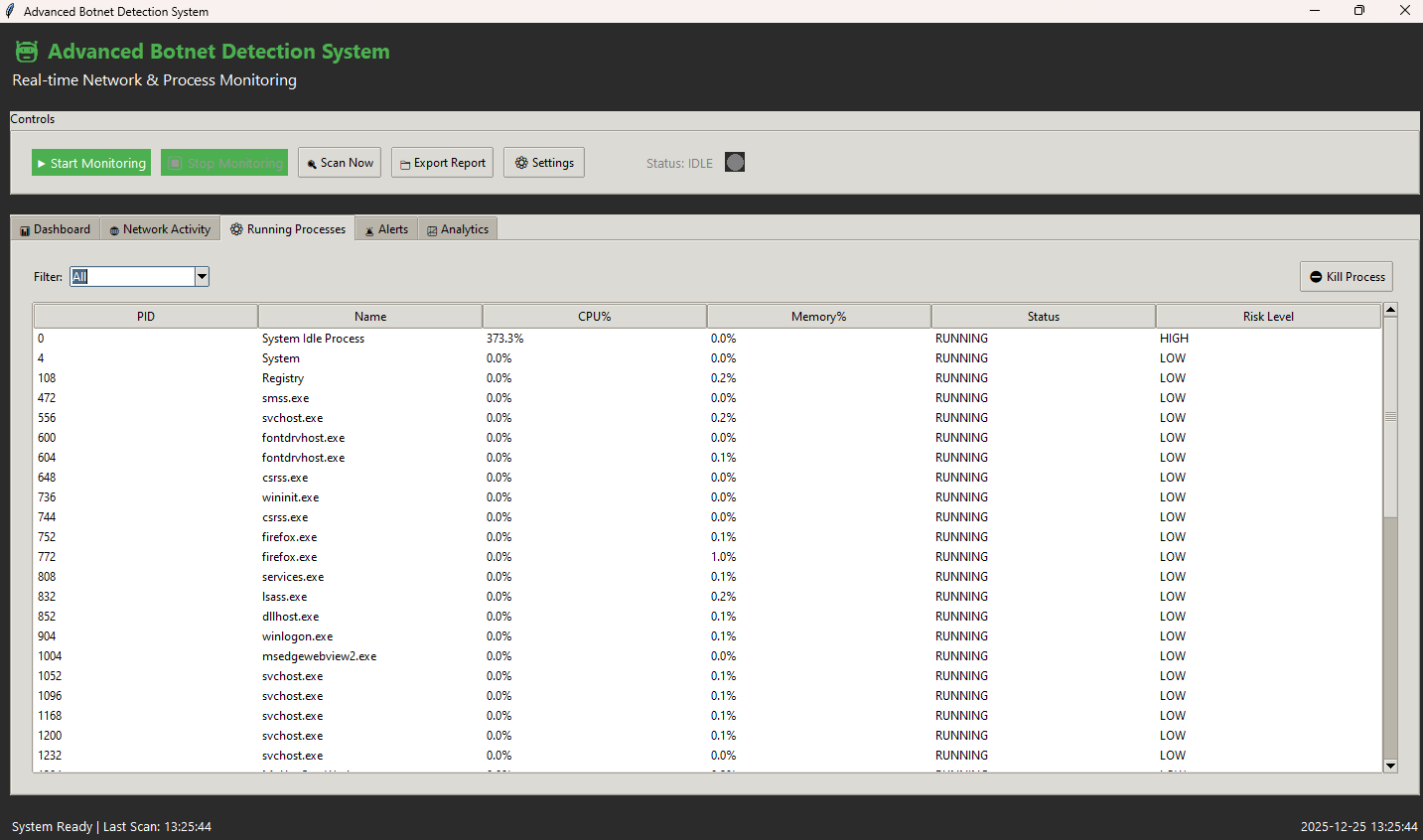
Task: Open Settings with the gear icon
Action: (544, 163)
